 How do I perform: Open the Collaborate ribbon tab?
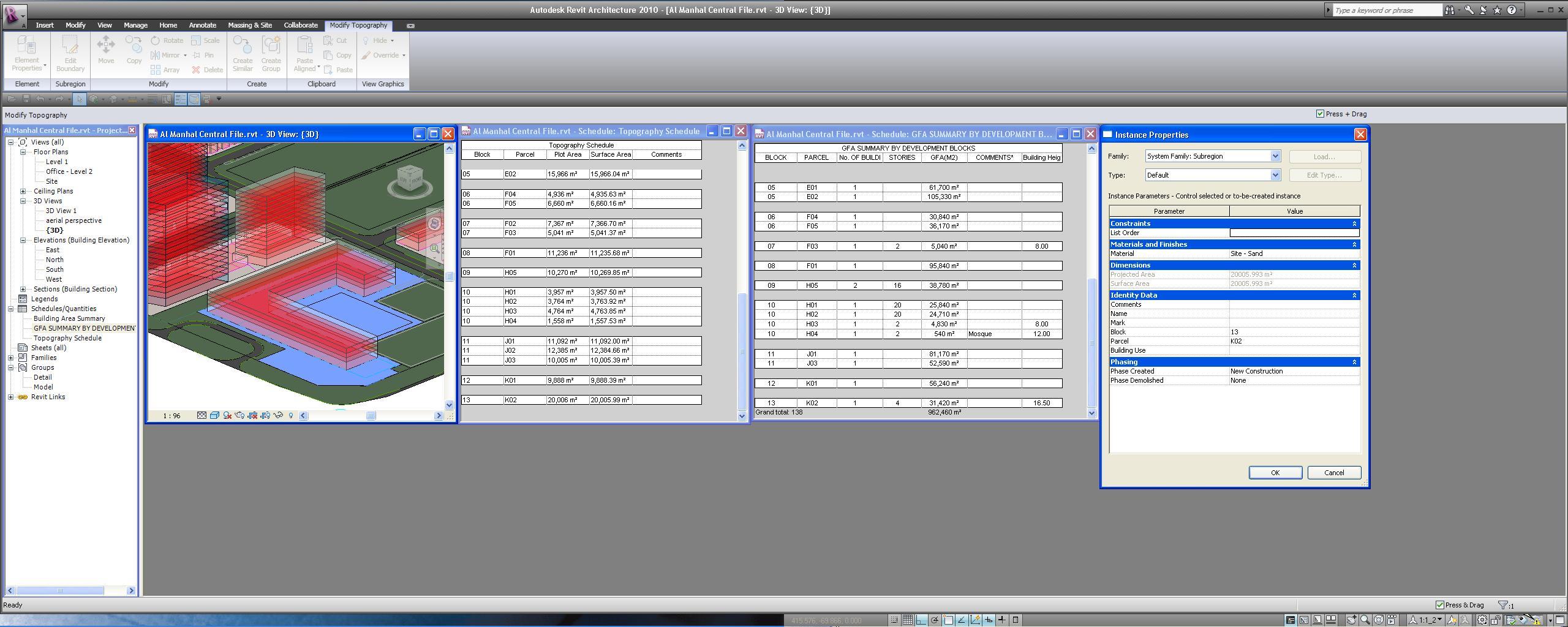click(301, 25)
